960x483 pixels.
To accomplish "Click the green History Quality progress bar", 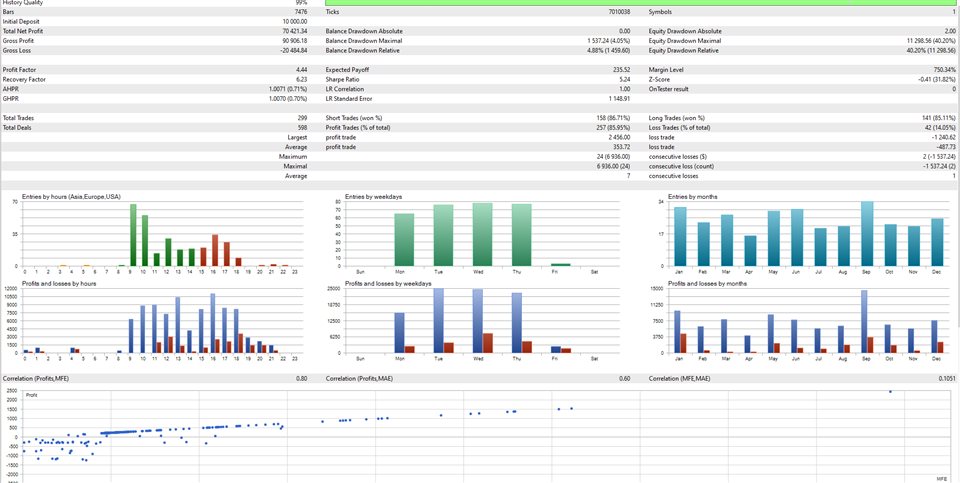I will pos(640,2).
